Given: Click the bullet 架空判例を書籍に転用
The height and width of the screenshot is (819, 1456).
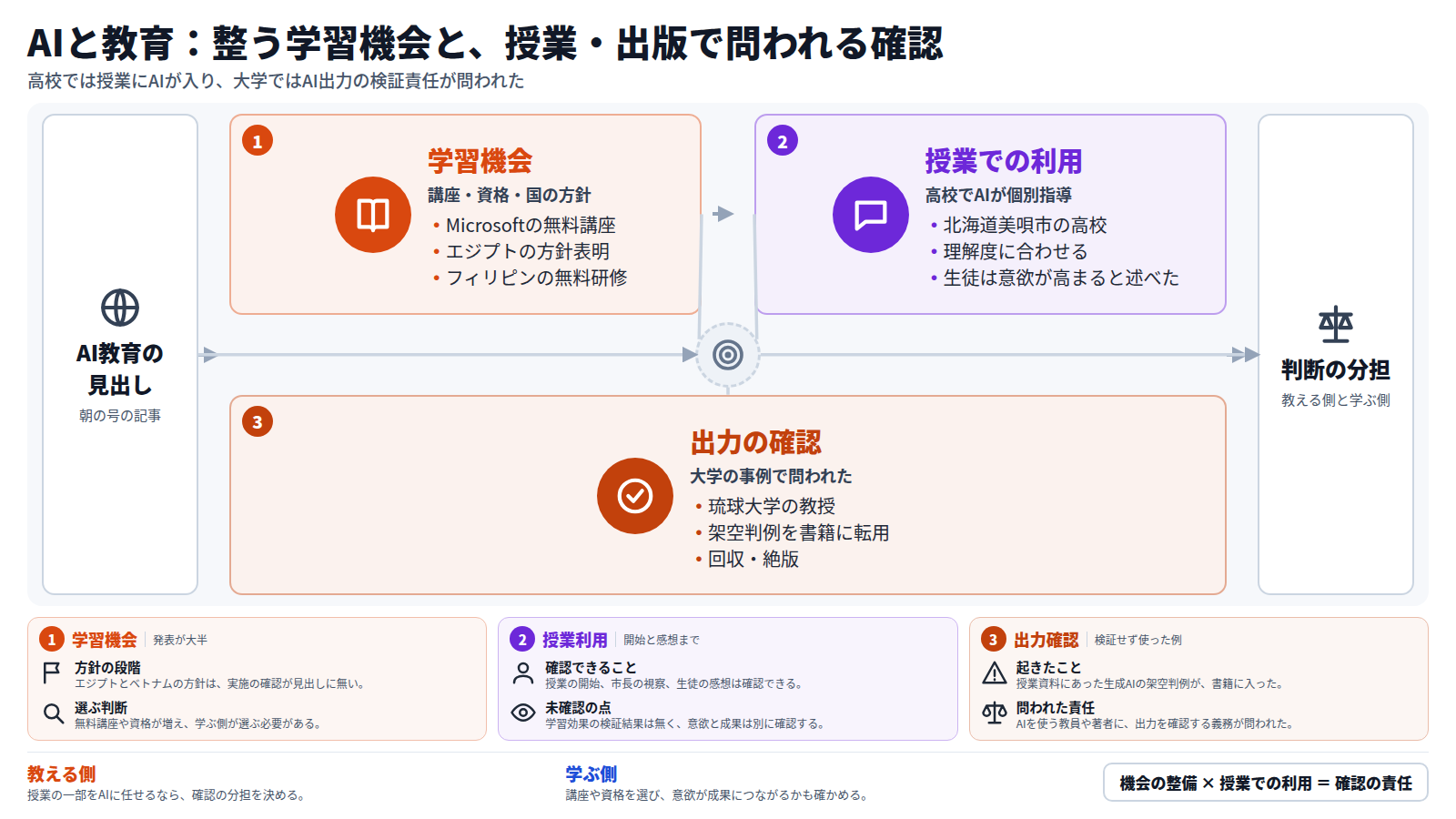Looking at the screenshot, I should (799, 532).
